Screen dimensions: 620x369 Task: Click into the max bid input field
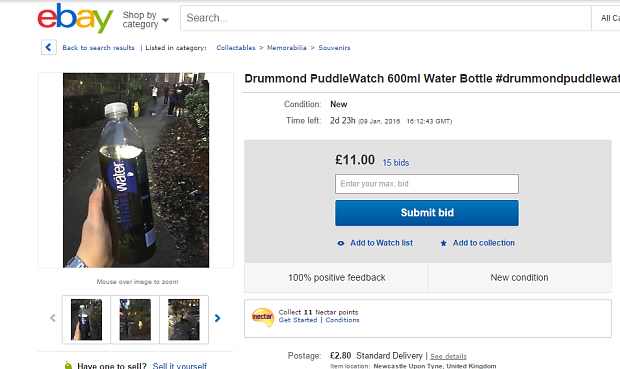(x=427, y=184)
